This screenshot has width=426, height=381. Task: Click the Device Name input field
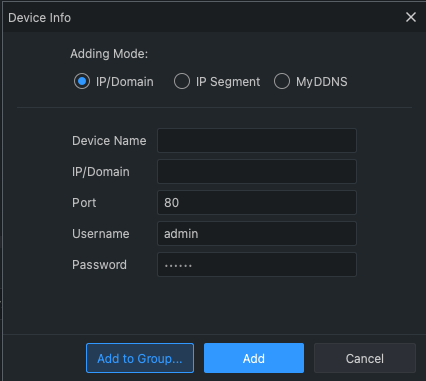(257, 141)
